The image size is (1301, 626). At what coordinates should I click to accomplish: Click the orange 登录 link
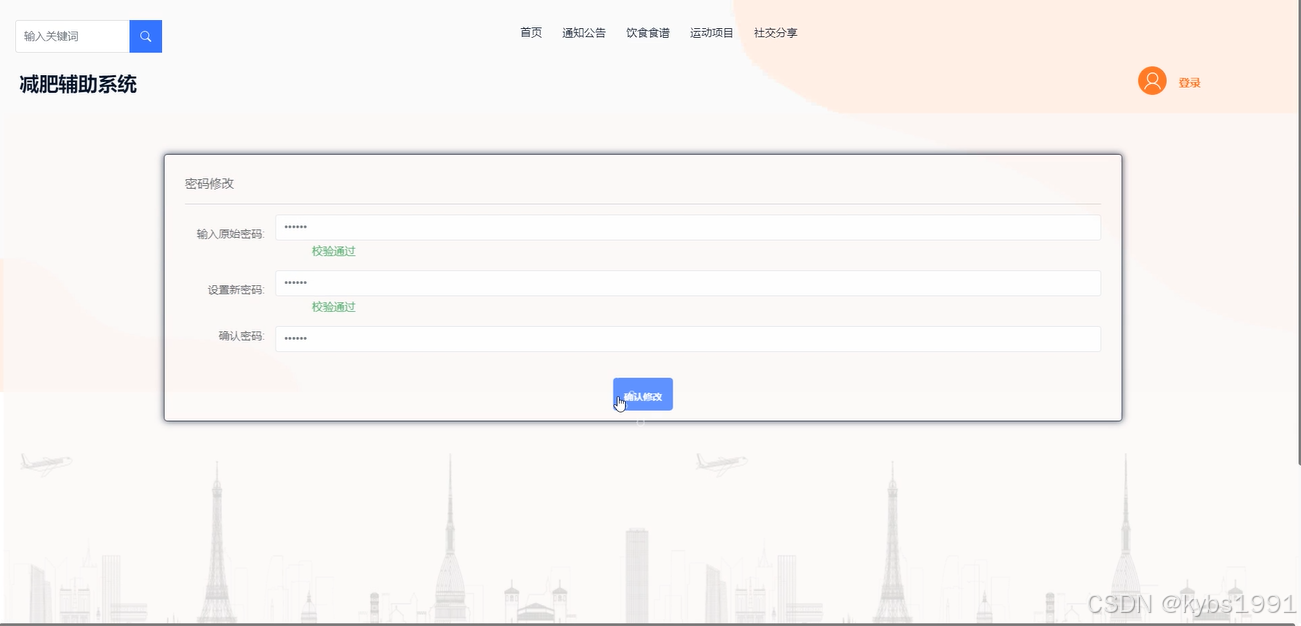[1189, 83]
